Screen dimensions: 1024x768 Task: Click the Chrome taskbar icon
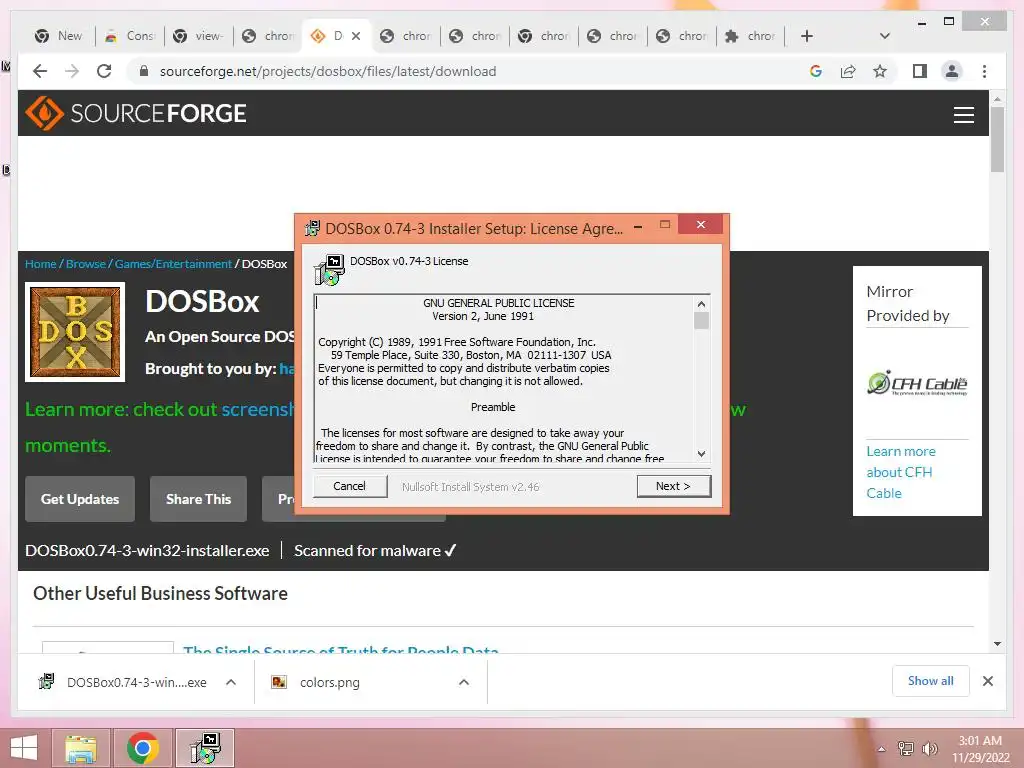(x=143, y=748)
